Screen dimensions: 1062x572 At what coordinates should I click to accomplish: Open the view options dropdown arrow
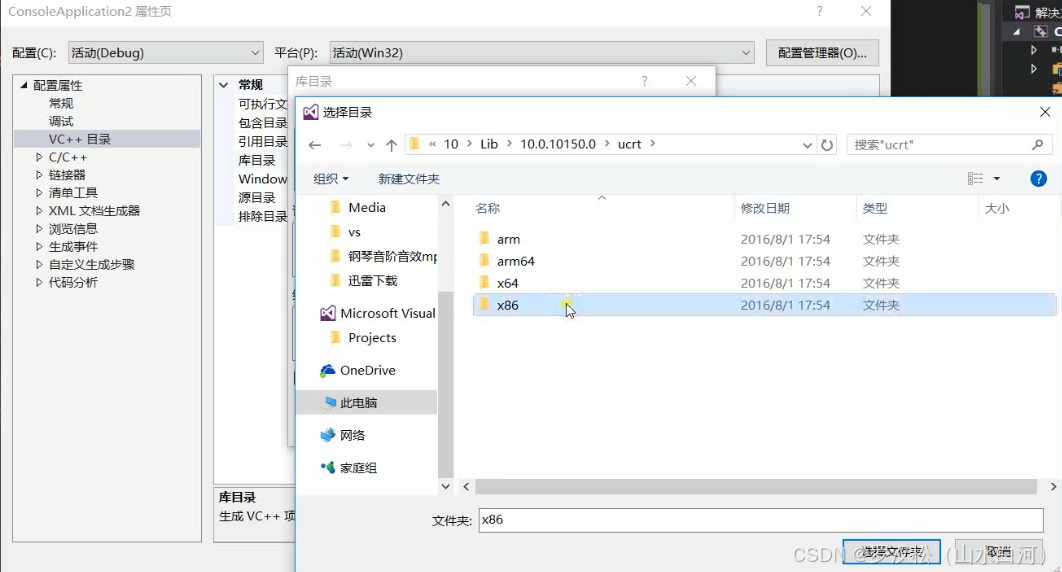996,179
